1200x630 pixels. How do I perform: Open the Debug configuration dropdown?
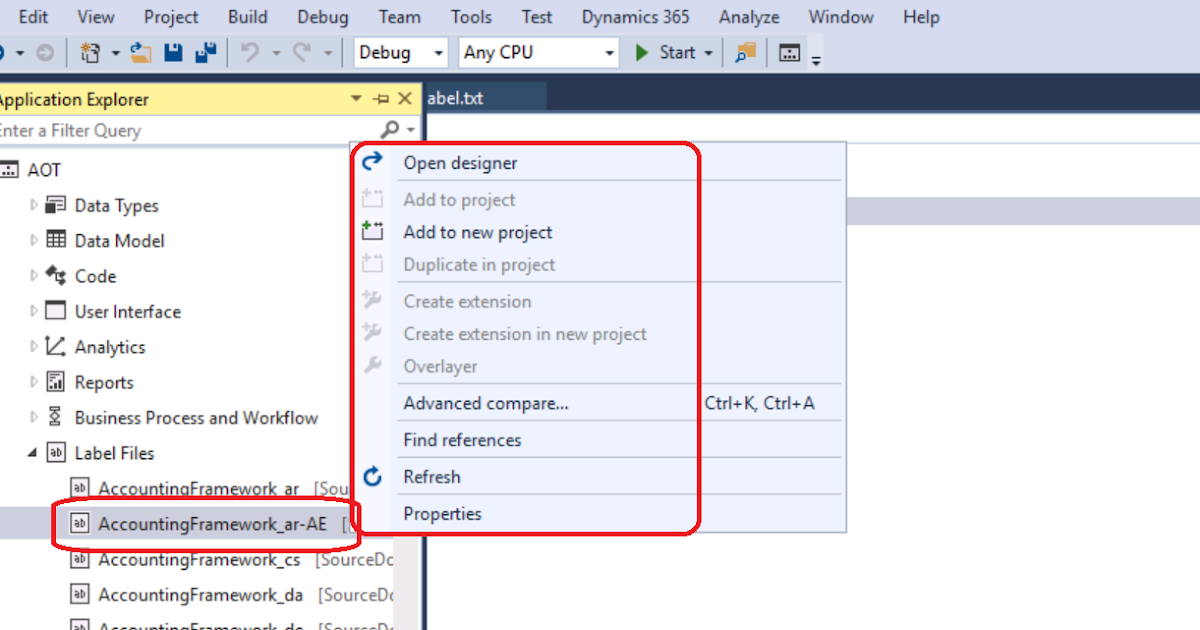click(x=438, y=52)
